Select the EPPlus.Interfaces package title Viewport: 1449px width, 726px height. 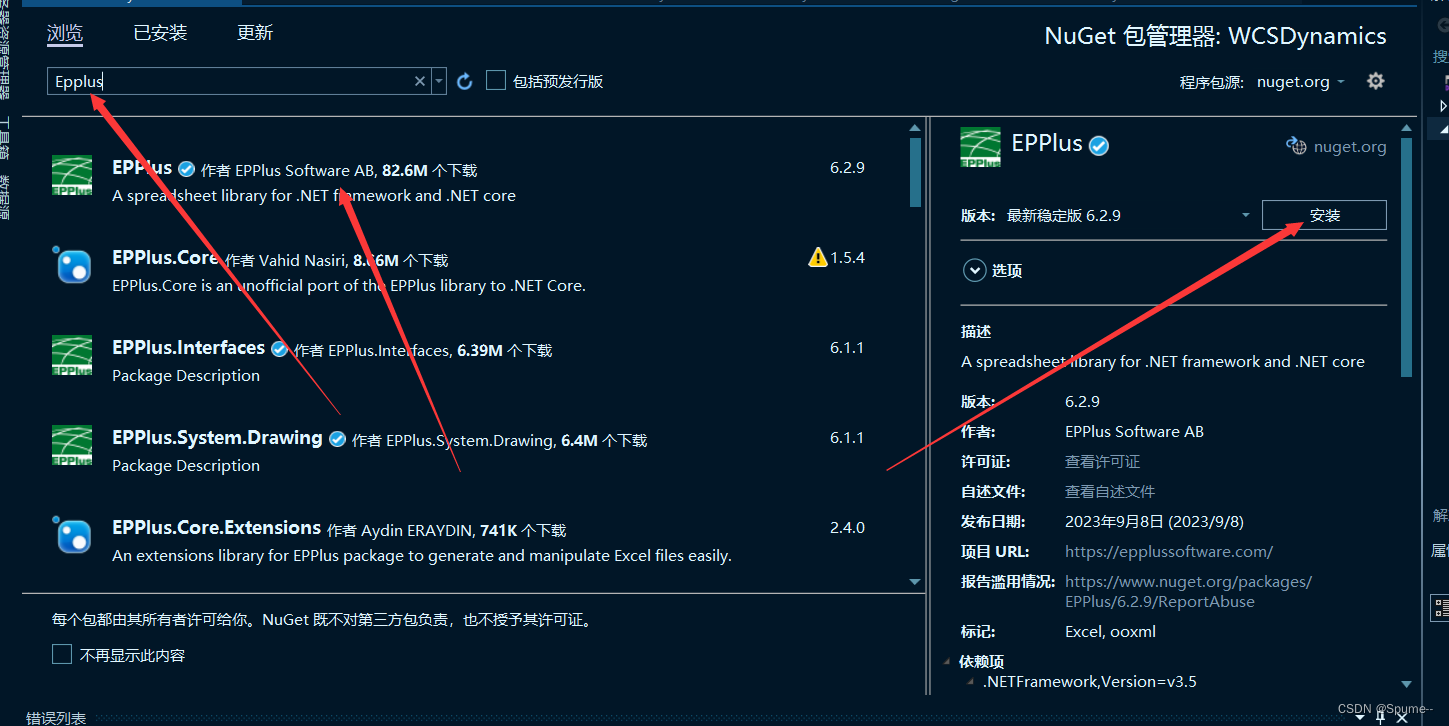[188, 348]
